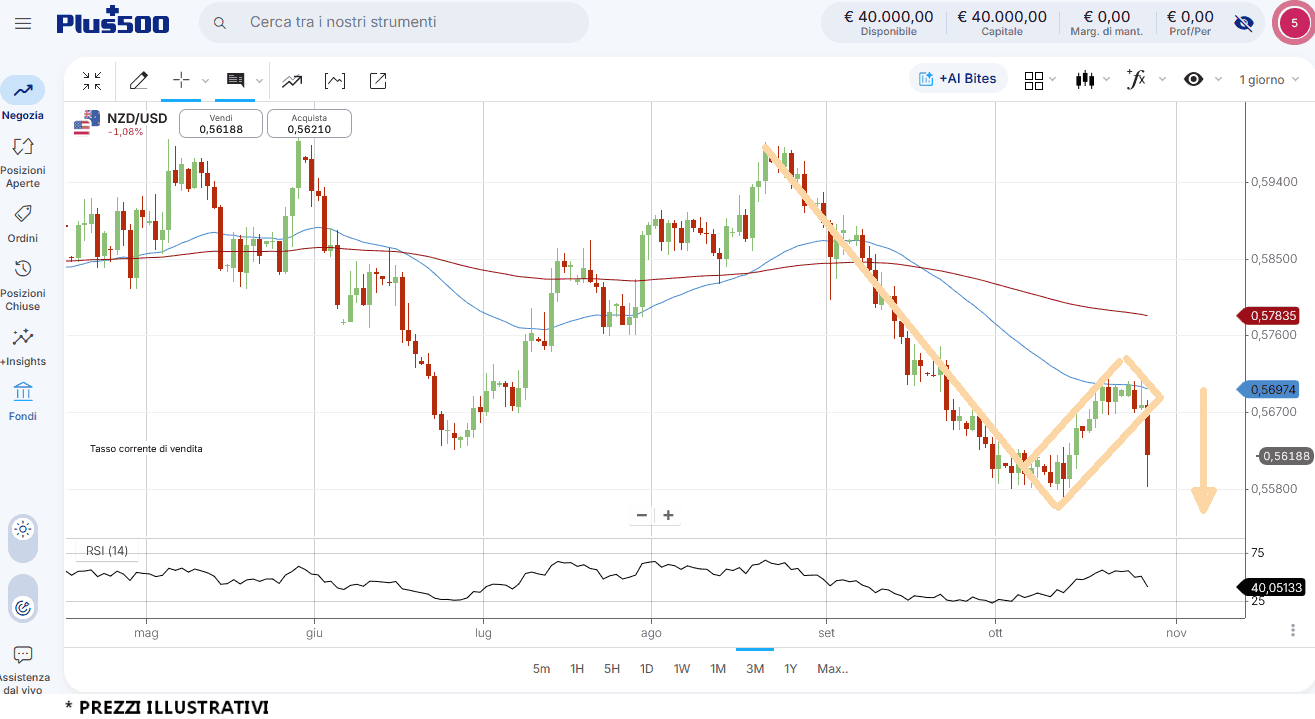Zoom out chart with minus button

tap(642, 516)
